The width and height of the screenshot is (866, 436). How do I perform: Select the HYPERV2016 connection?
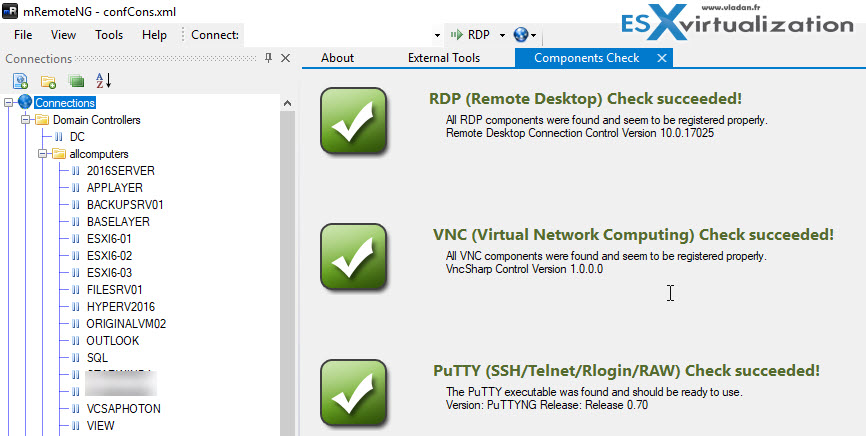pyautogui.click(x=121, y=307)
